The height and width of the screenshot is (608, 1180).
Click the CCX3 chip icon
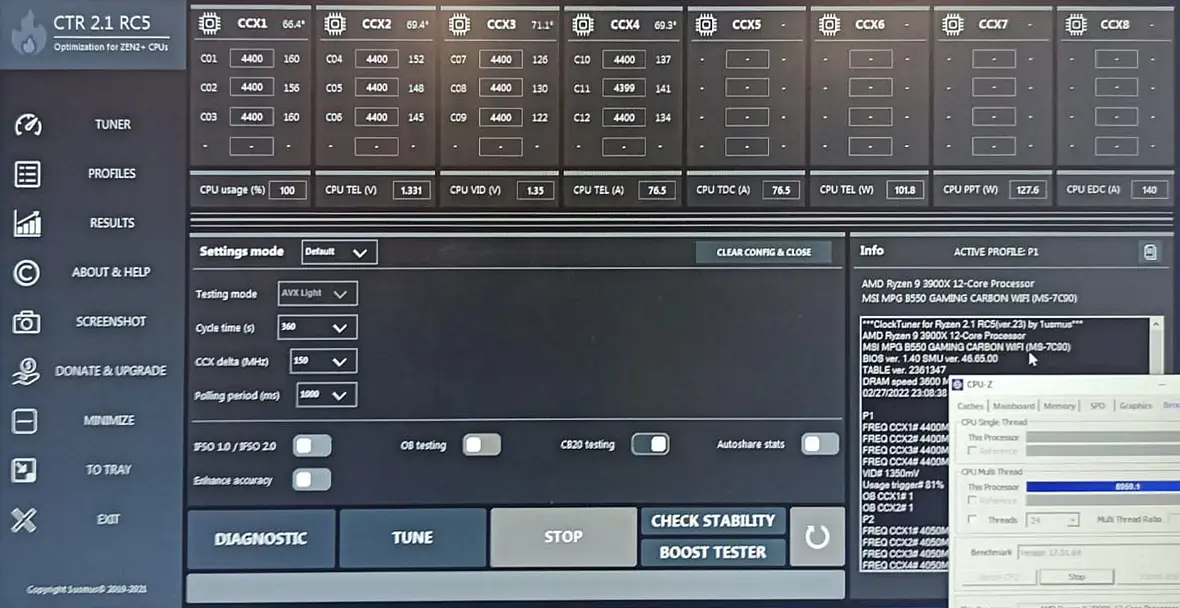tap(458, 24)
